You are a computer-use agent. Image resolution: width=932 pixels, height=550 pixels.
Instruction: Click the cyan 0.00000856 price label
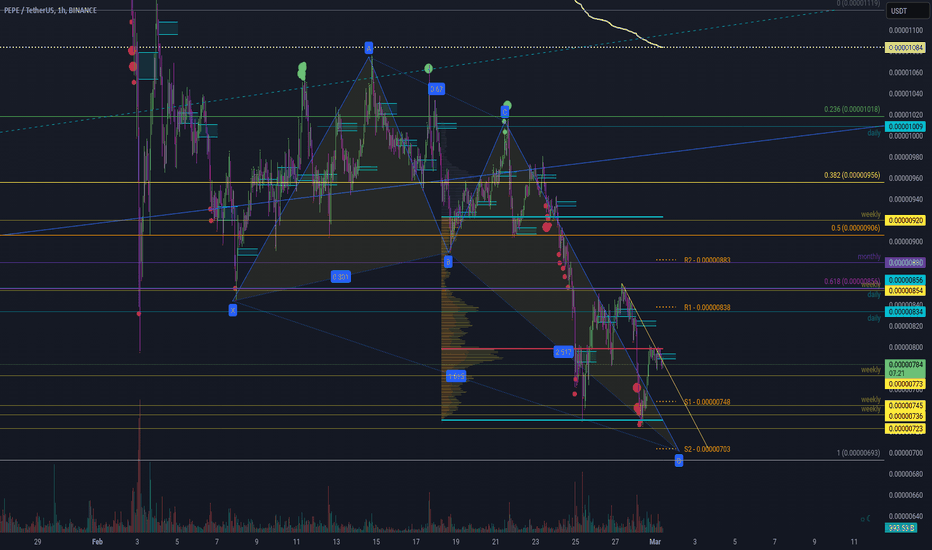tap(905, 280)
